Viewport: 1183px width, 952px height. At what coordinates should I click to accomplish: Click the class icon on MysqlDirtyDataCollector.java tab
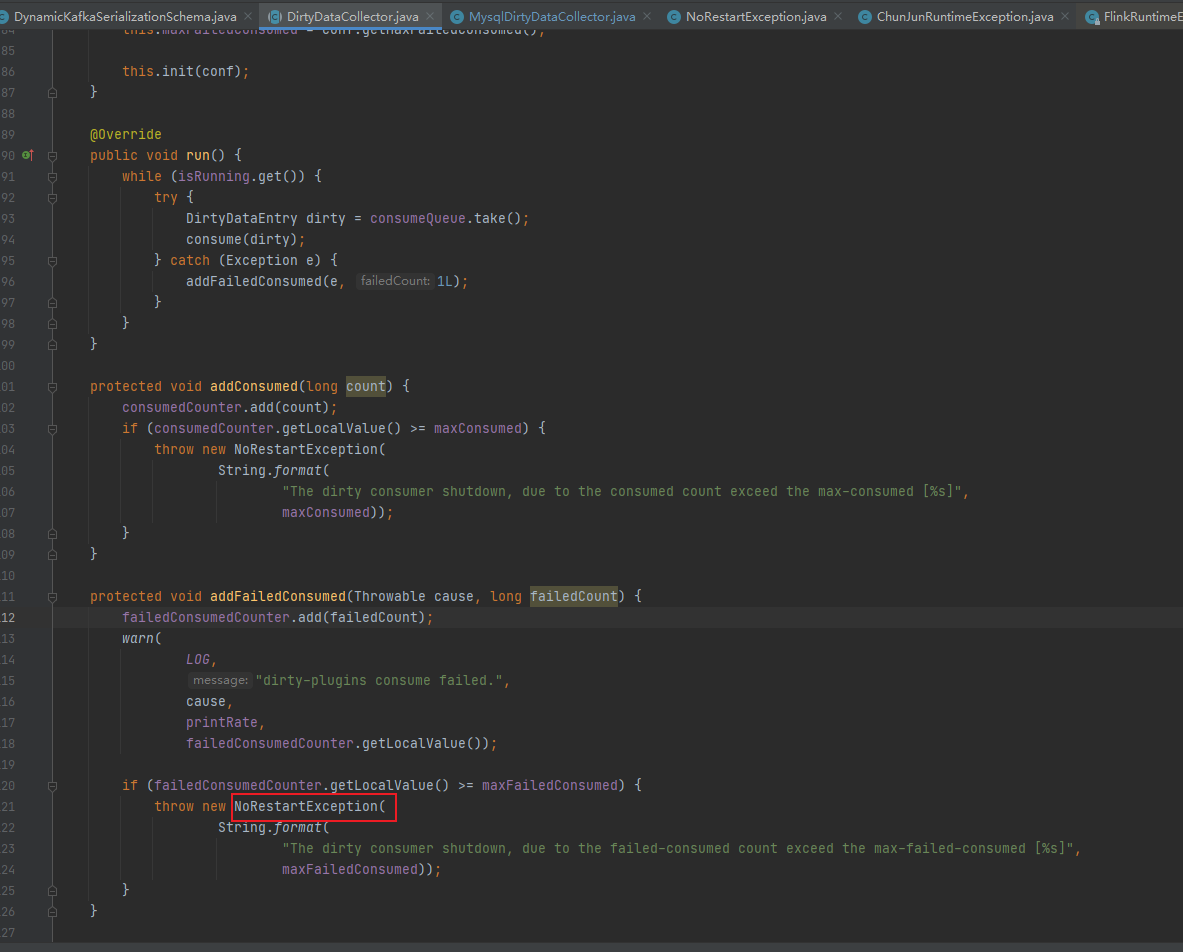point(457,17)
